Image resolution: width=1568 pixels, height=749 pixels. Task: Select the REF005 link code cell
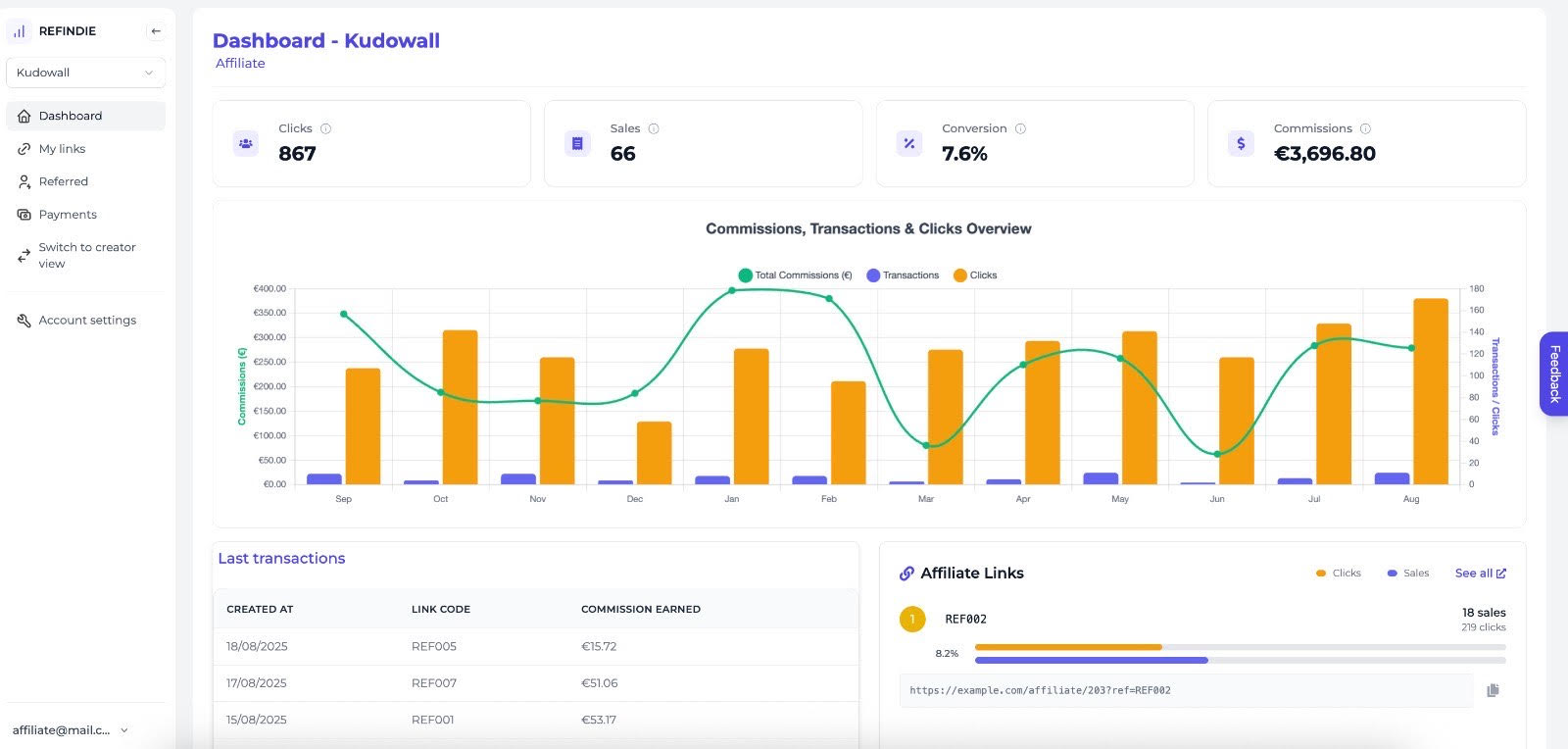click(x=434, y=647)
